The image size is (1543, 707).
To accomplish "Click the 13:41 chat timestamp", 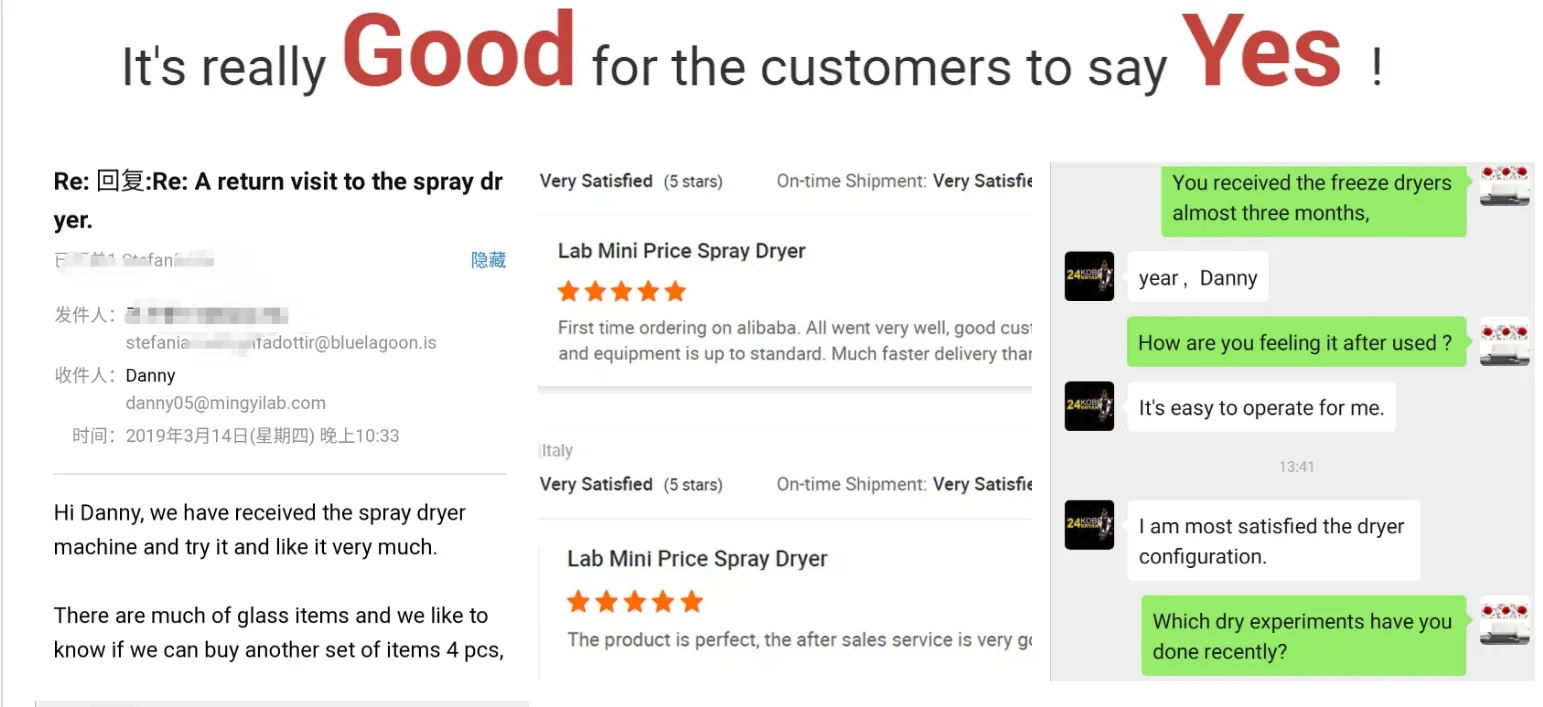I will tap(1297, 467).
